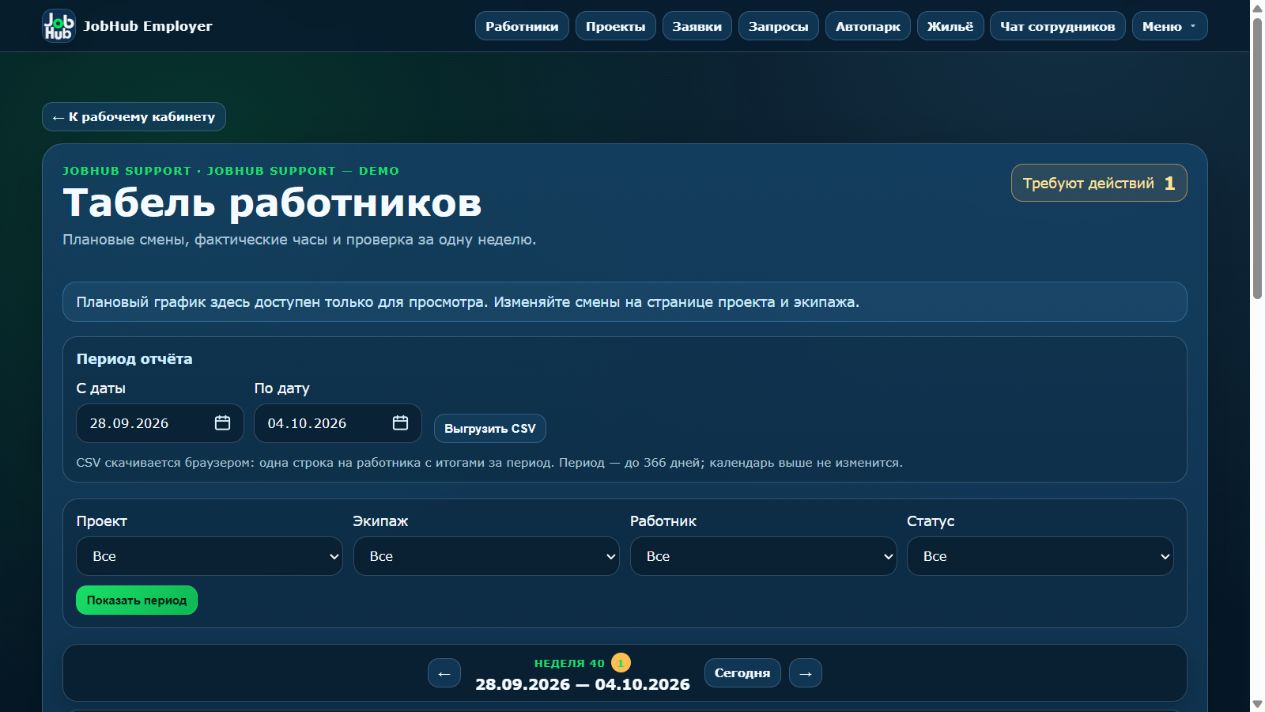Click the week range 28.09.2026 — 04.10.2026
This screenshot has height=712, width=1265.
[x=582, y=684]
